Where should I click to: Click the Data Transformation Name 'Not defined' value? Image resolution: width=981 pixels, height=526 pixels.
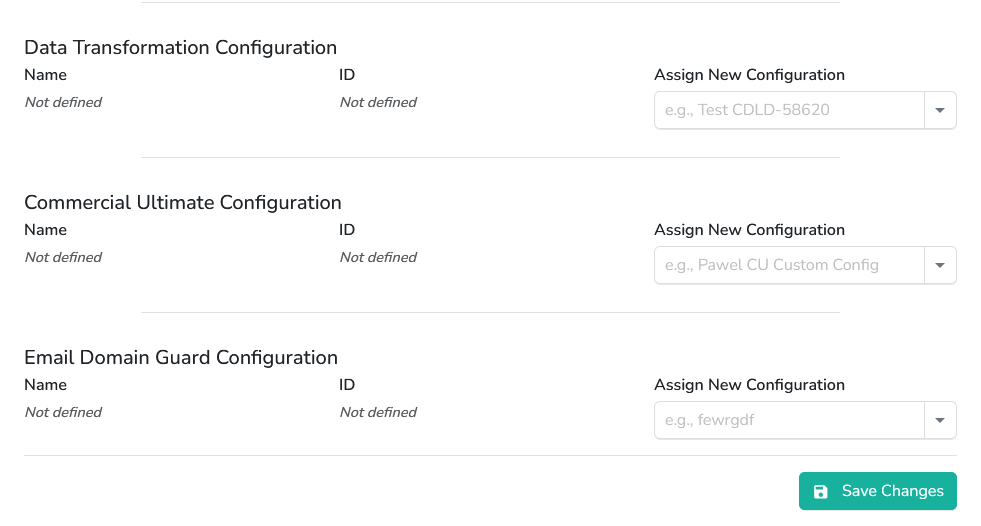pyautogui.click(x=63, y=102)
